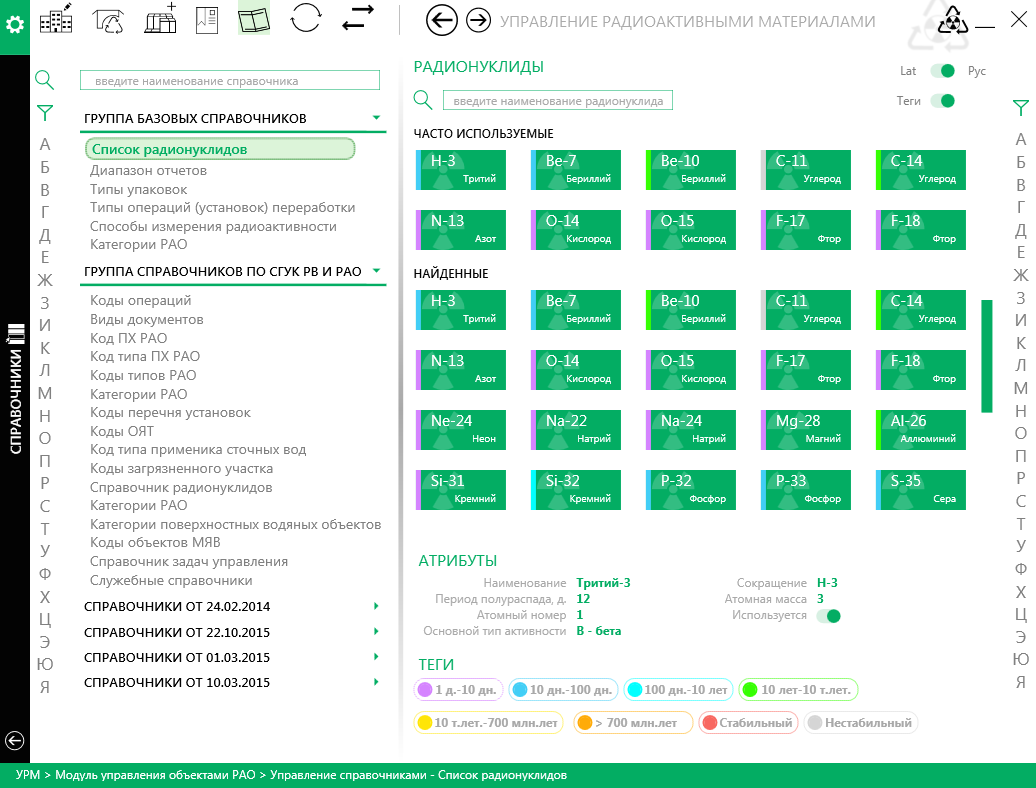Open Коды объектов МЯВ reference

pyautogui.click(x=155, y=542)
